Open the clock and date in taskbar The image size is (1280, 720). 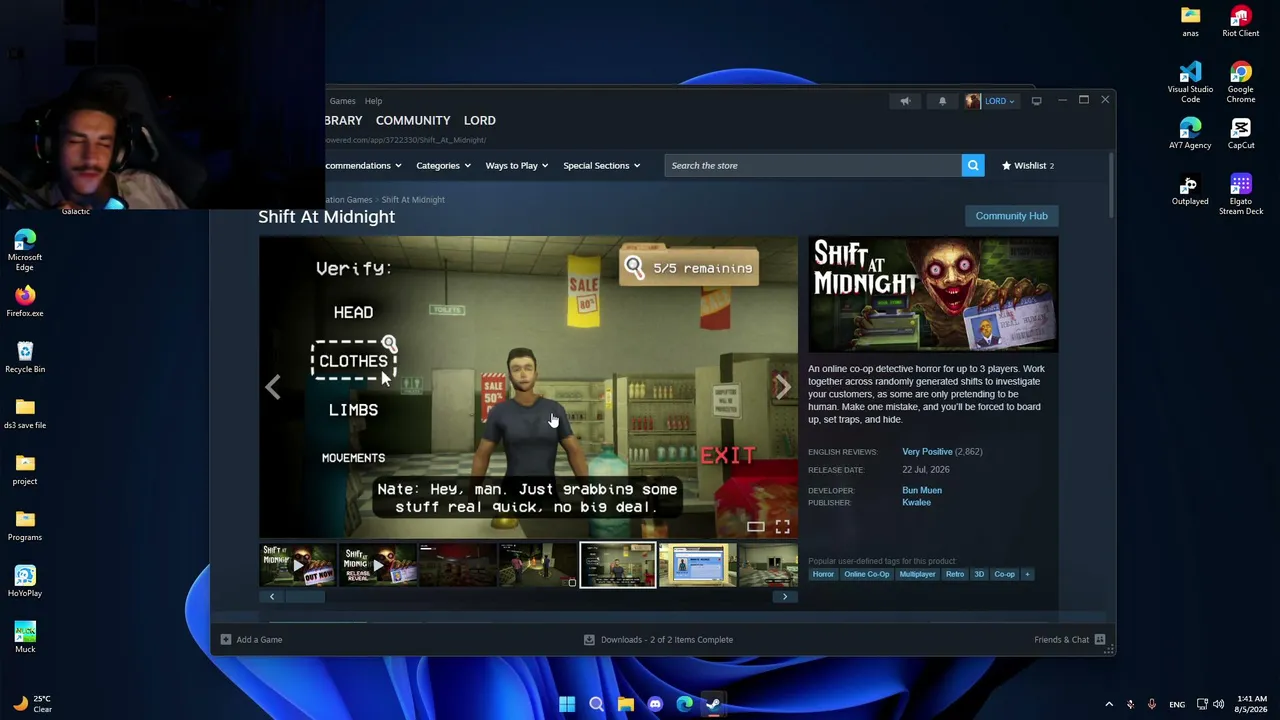click(1251, 704)
